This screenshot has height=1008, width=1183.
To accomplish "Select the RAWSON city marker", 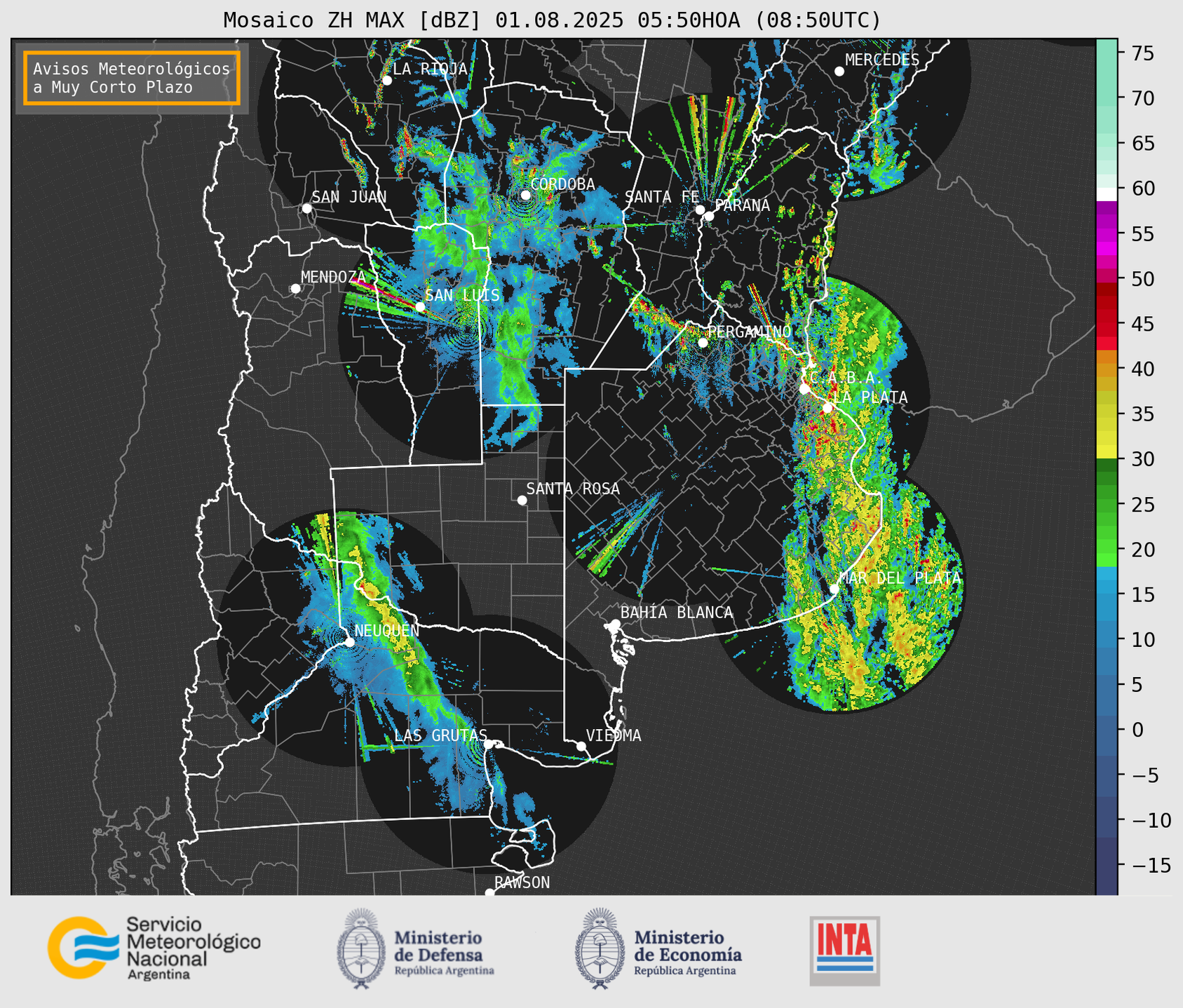I will tap(489, 892).
